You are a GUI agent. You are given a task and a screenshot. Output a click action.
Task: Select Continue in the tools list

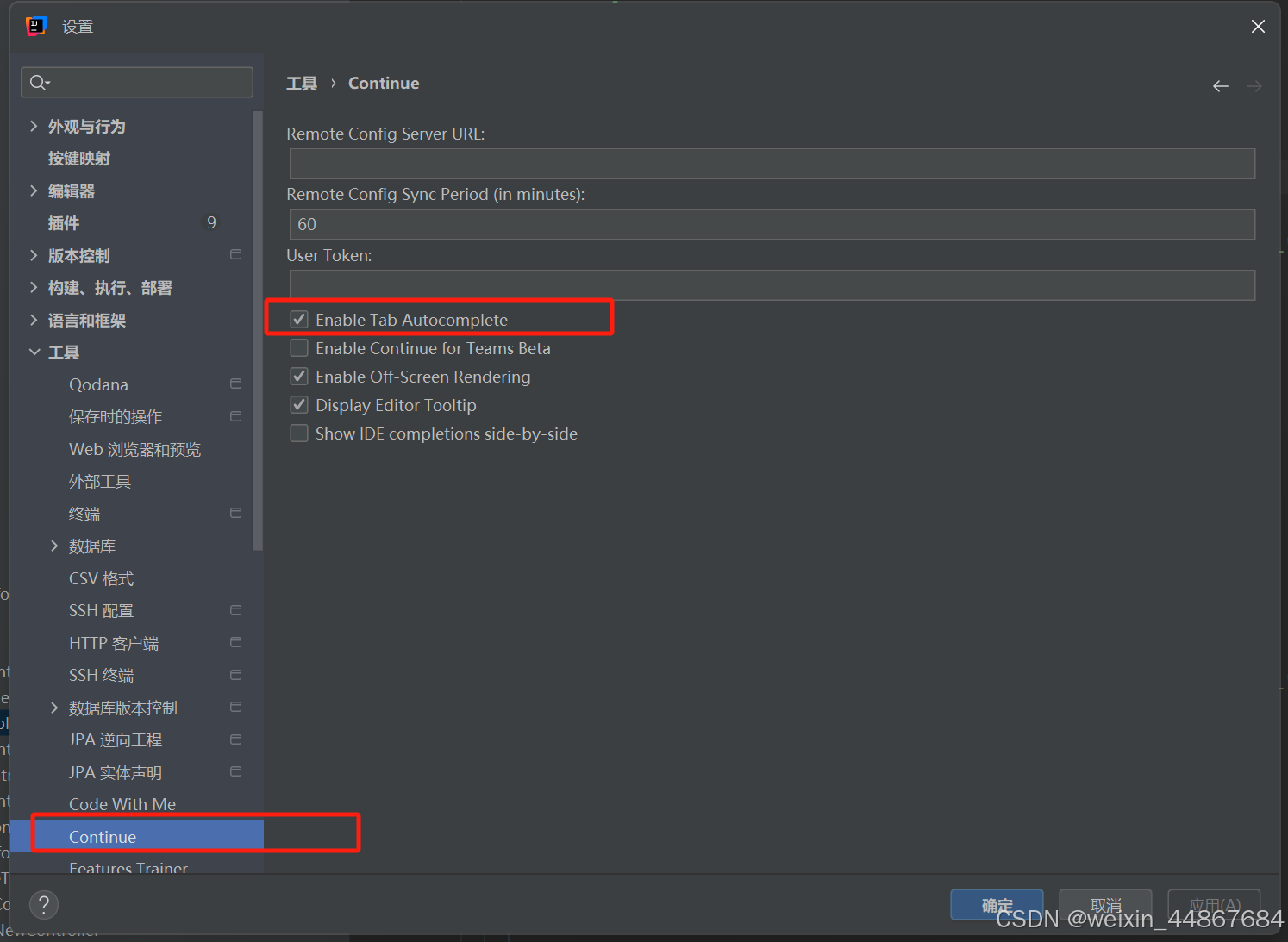click(x=137, y=837)
